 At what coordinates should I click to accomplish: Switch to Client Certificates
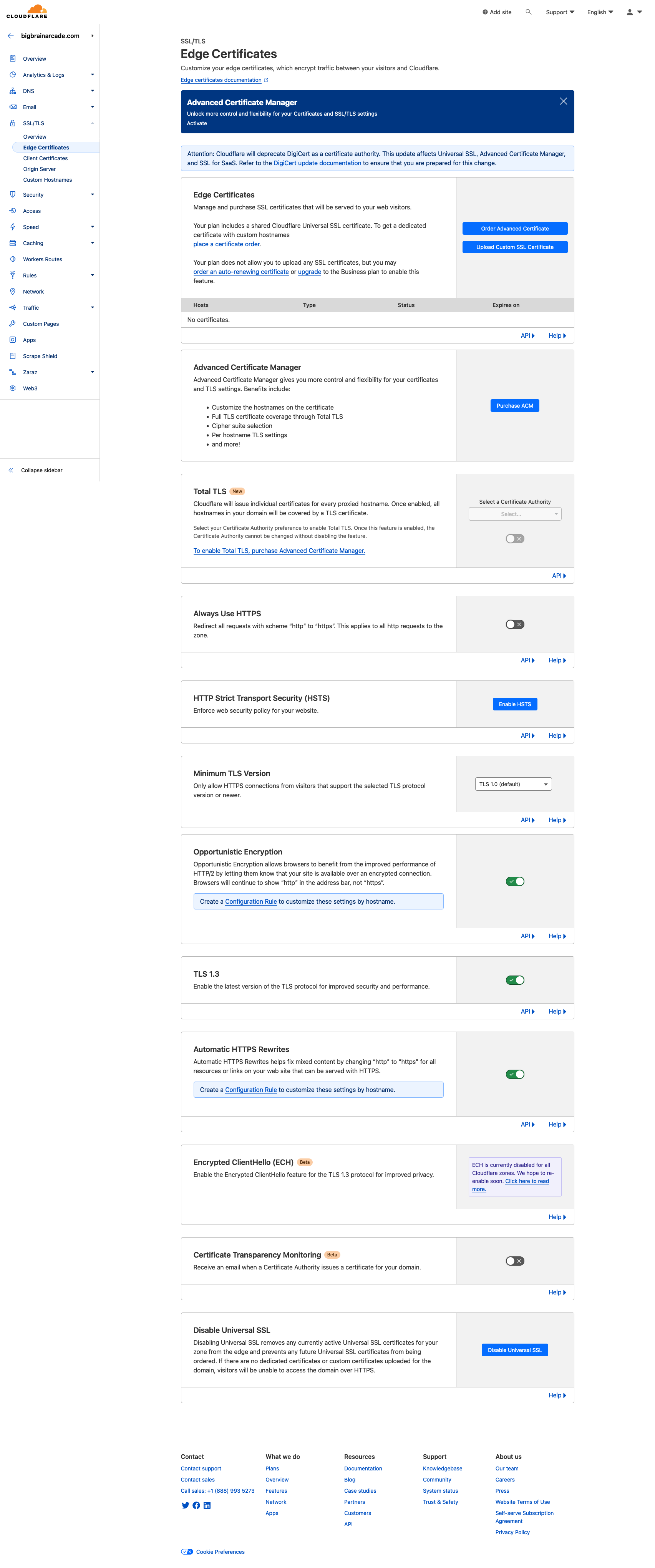pyautogui.click(x=45, y=158)
